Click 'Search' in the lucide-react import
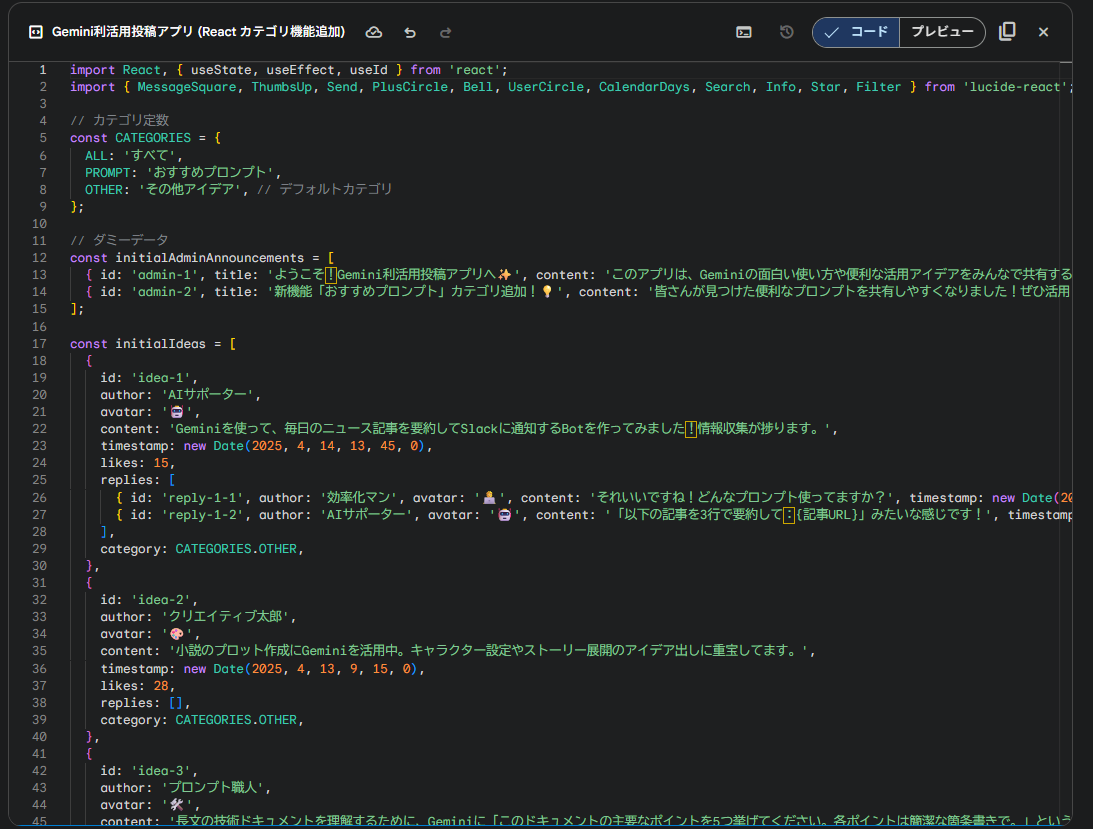Screen dimensions: 1093x829 pos(728,87)
